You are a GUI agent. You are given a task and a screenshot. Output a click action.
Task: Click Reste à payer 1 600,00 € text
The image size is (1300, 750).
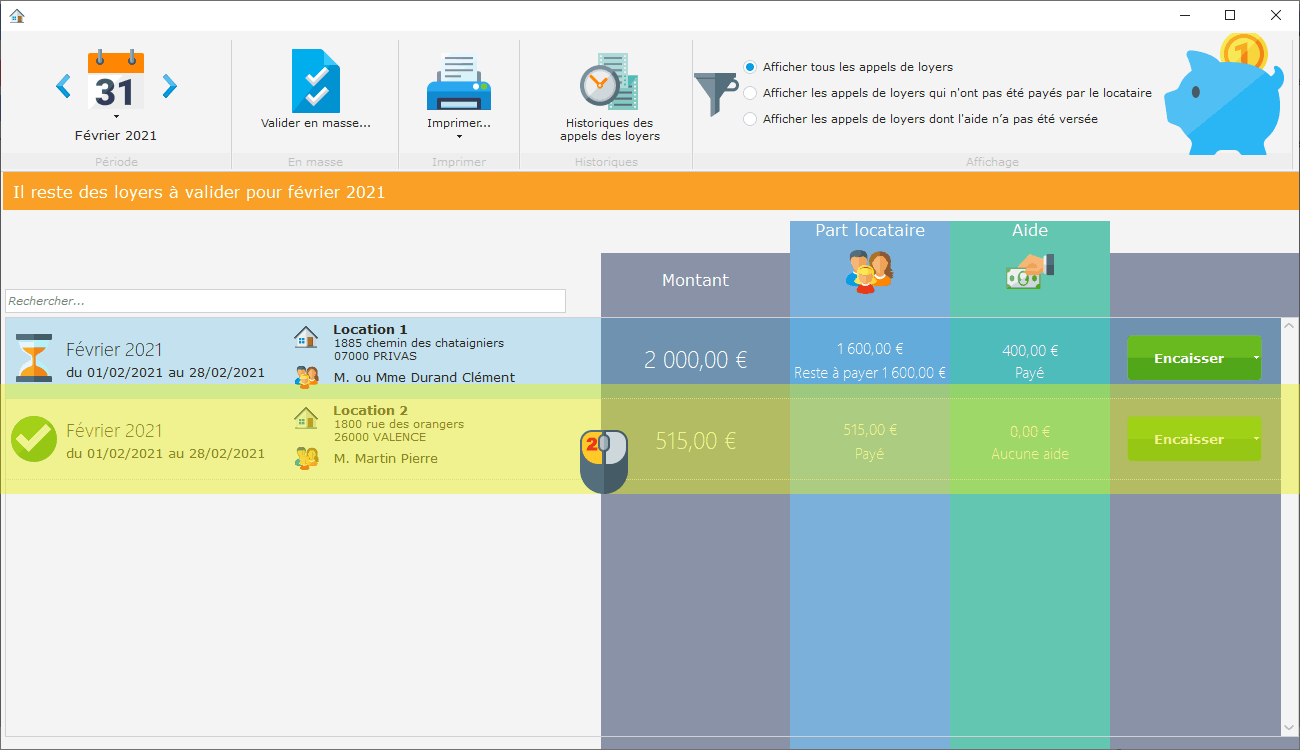click(870, 373)
